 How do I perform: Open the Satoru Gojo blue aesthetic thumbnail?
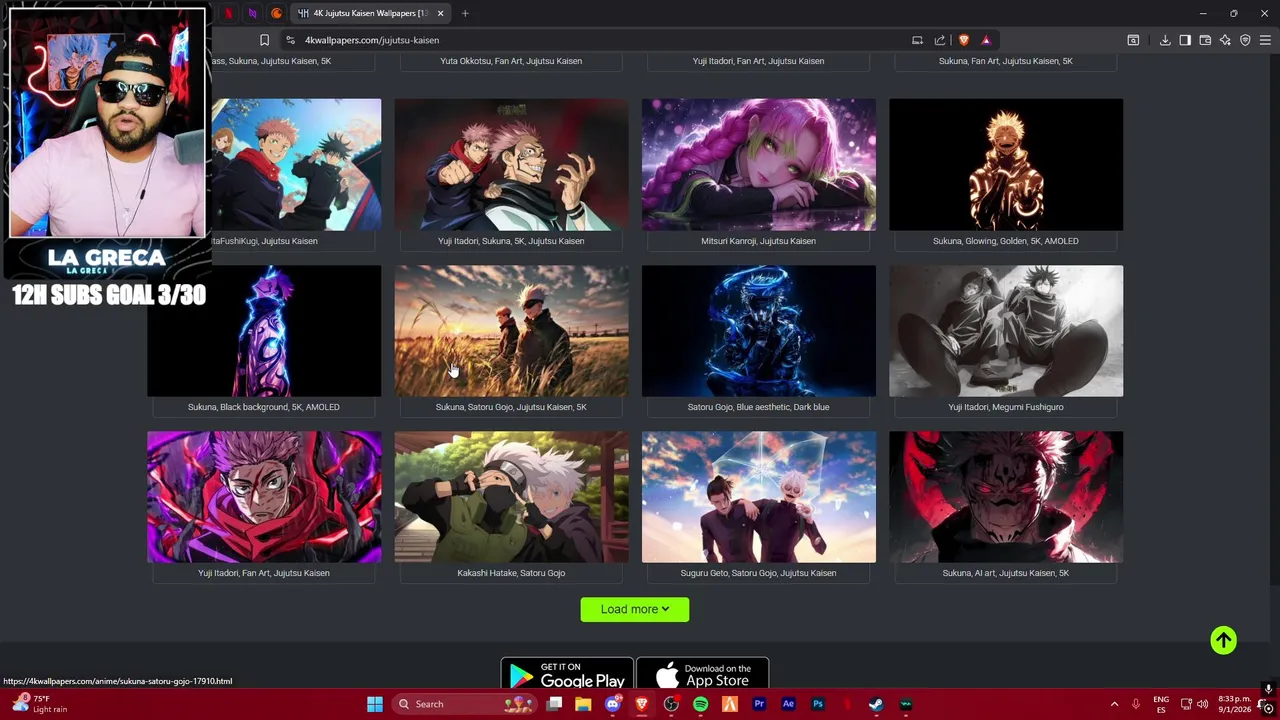[x=758, y=331]
